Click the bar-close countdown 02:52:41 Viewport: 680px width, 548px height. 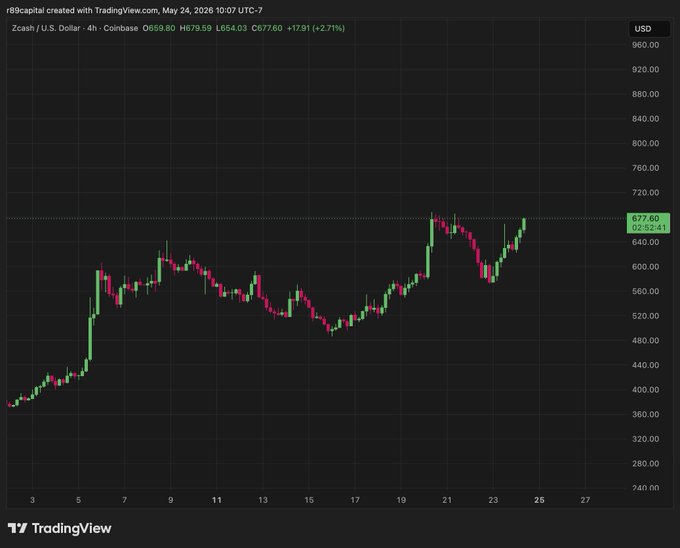(x=648, y=228)
